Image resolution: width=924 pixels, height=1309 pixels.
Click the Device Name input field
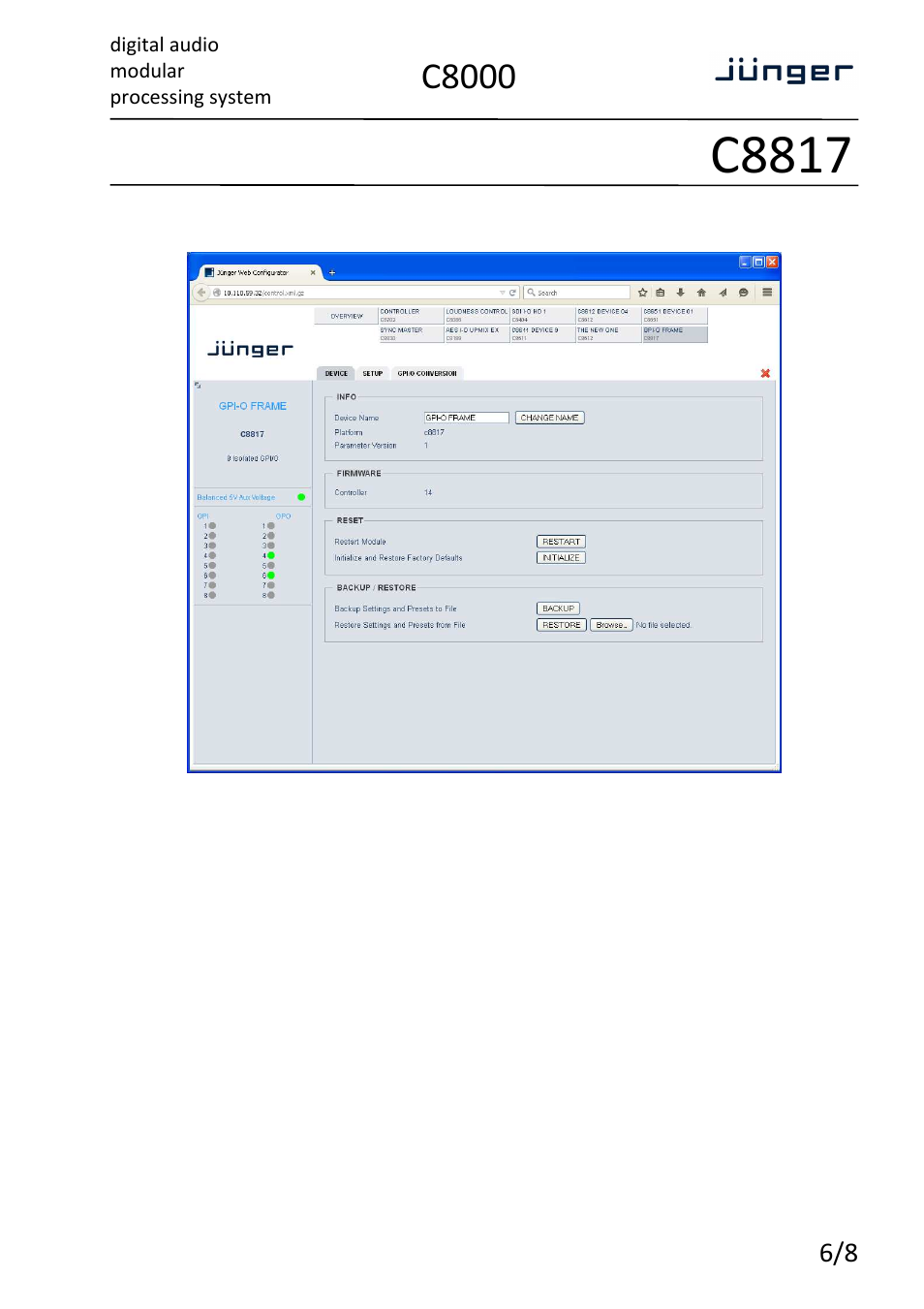pos(466,418)
